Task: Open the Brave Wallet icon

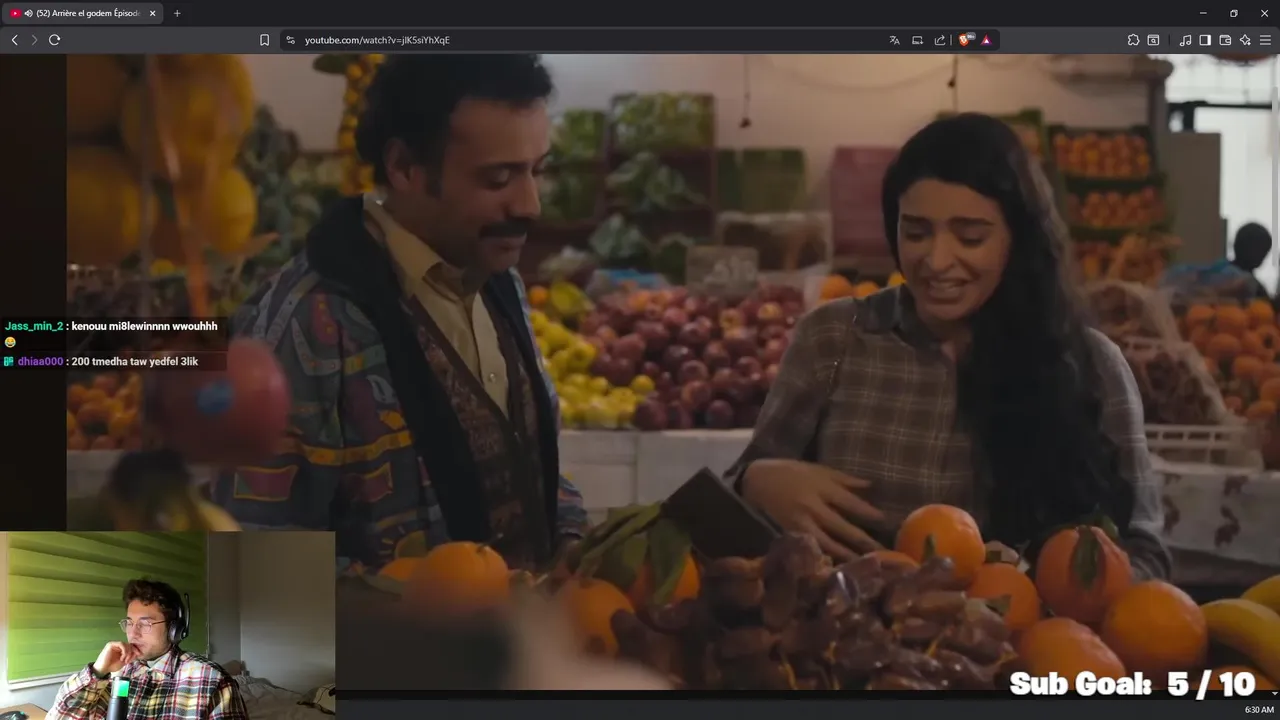Action: click(x=1225, y=40)
